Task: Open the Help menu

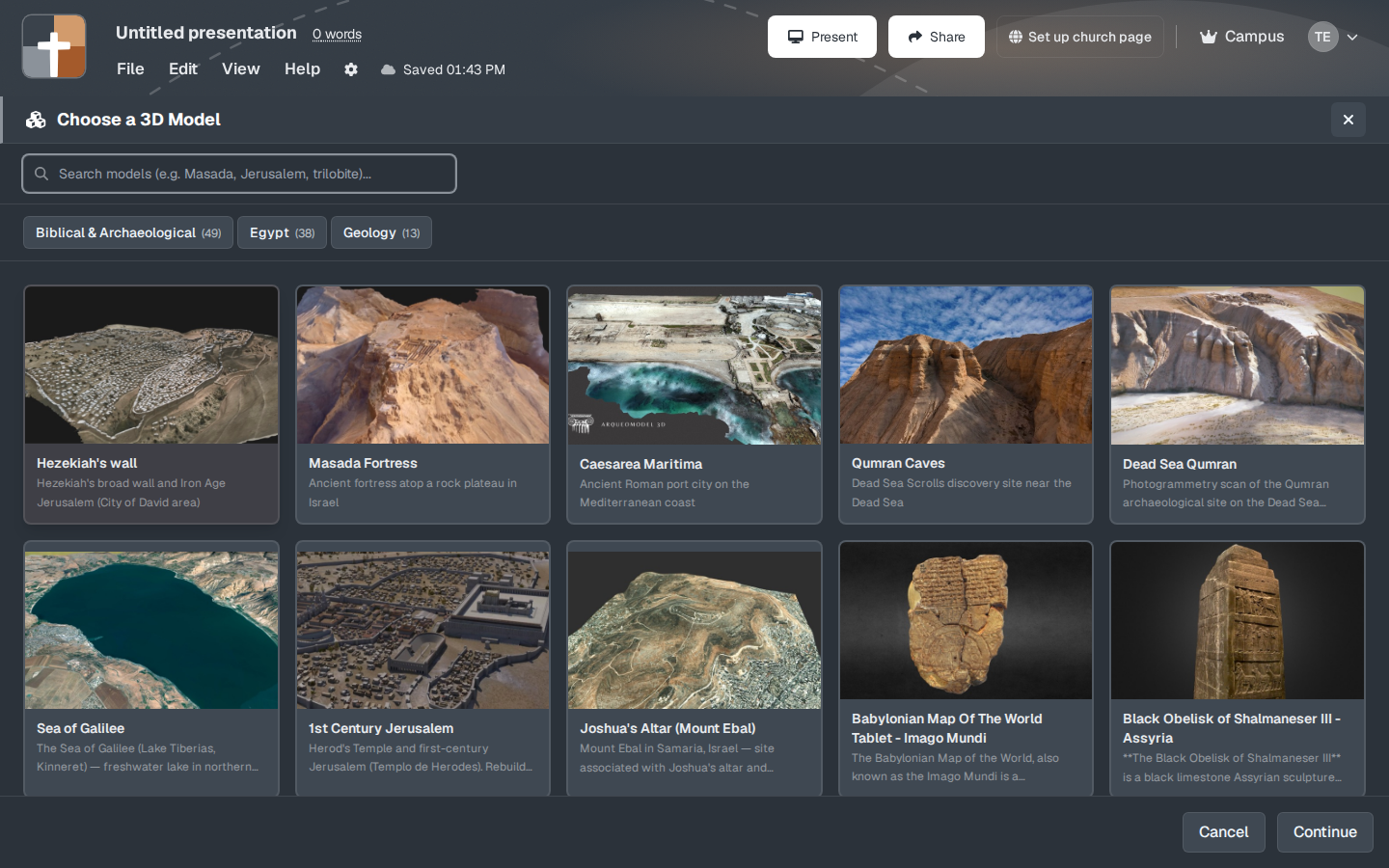Action: pos(302,68)
